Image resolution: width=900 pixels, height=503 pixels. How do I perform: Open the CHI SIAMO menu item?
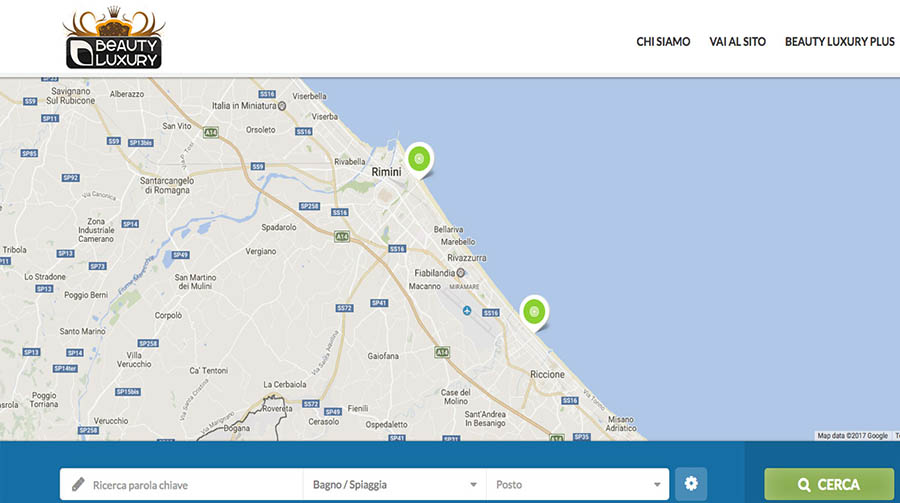[663, 41]
